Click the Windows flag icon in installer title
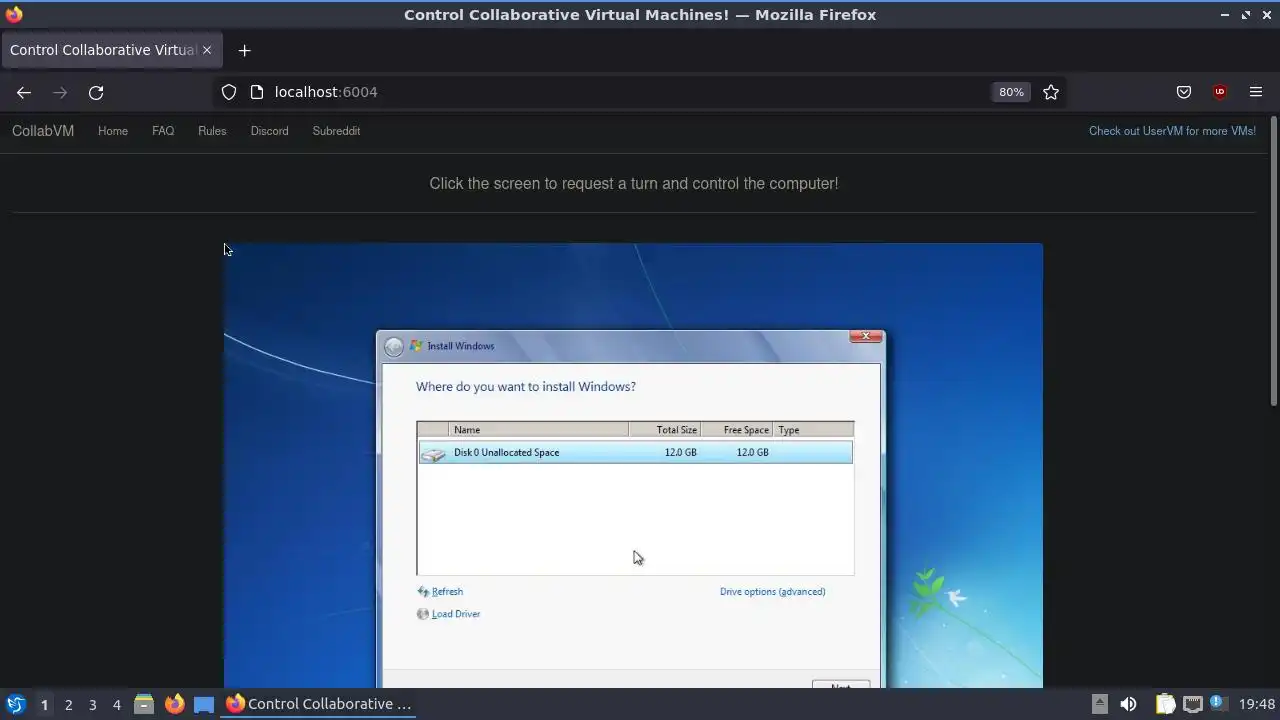The height and width of the screenshot is (720, 1280). (x=416, y=346)
